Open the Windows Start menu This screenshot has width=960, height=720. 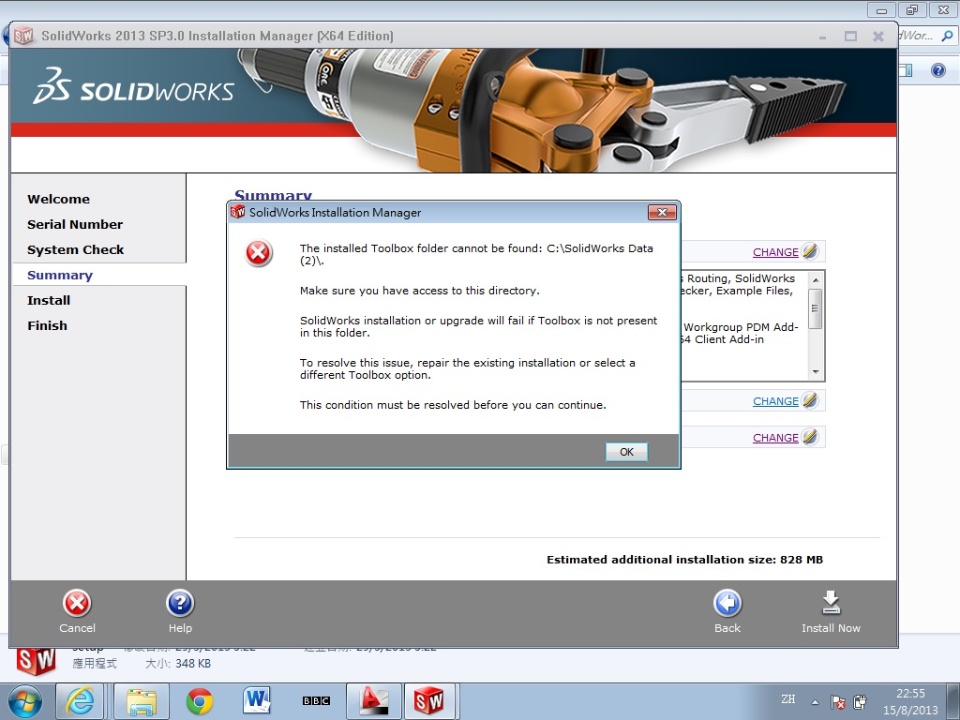(24, 702)
